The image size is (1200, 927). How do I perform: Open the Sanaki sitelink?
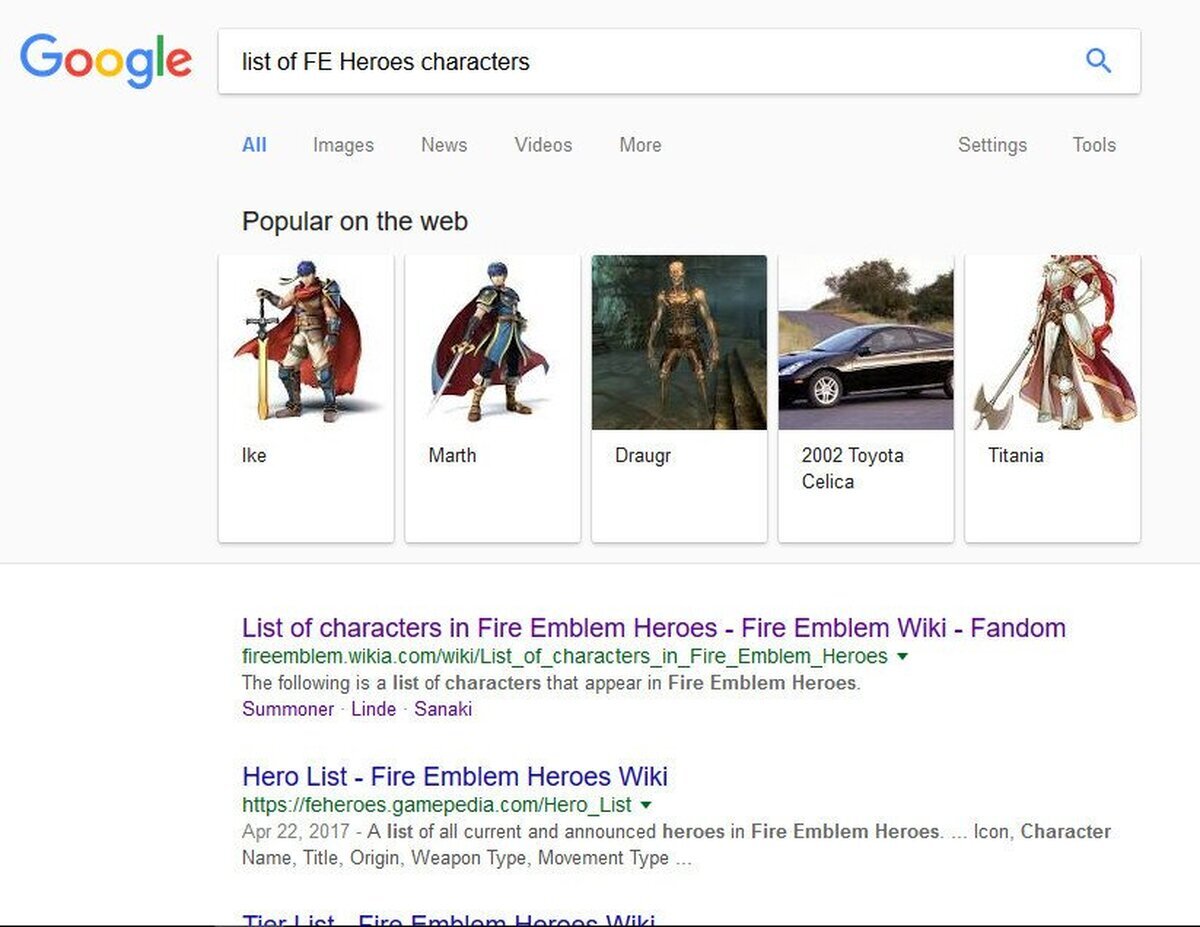(x=443, y=709)
